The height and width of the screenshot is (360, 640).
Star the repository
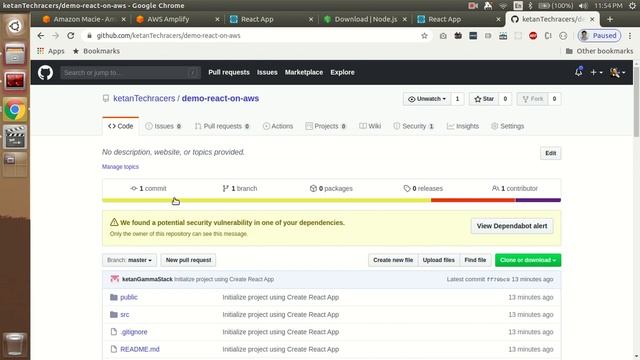484,99
